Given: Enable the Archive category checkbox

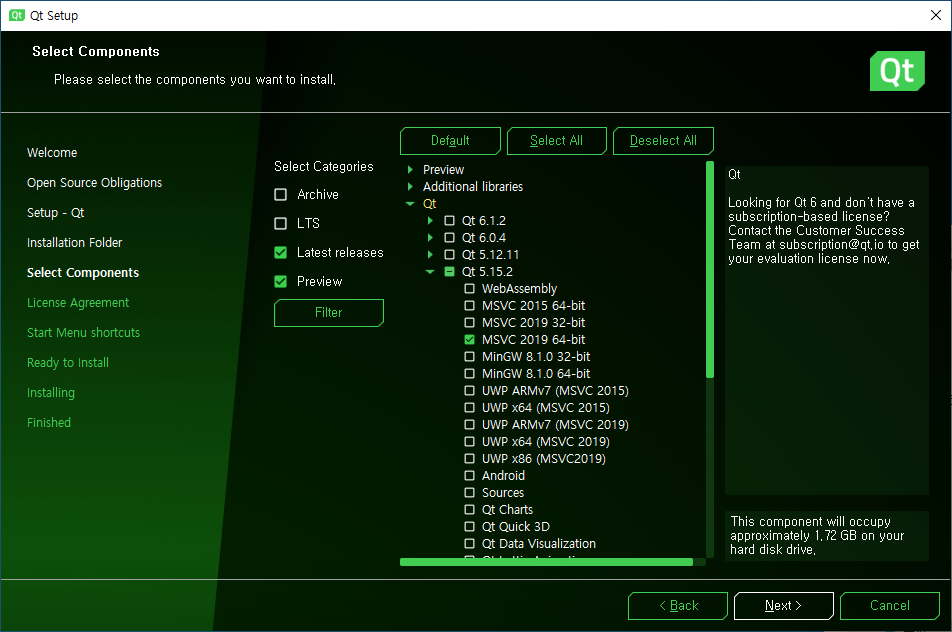Looking at the screenshot, I should point(281,195).
